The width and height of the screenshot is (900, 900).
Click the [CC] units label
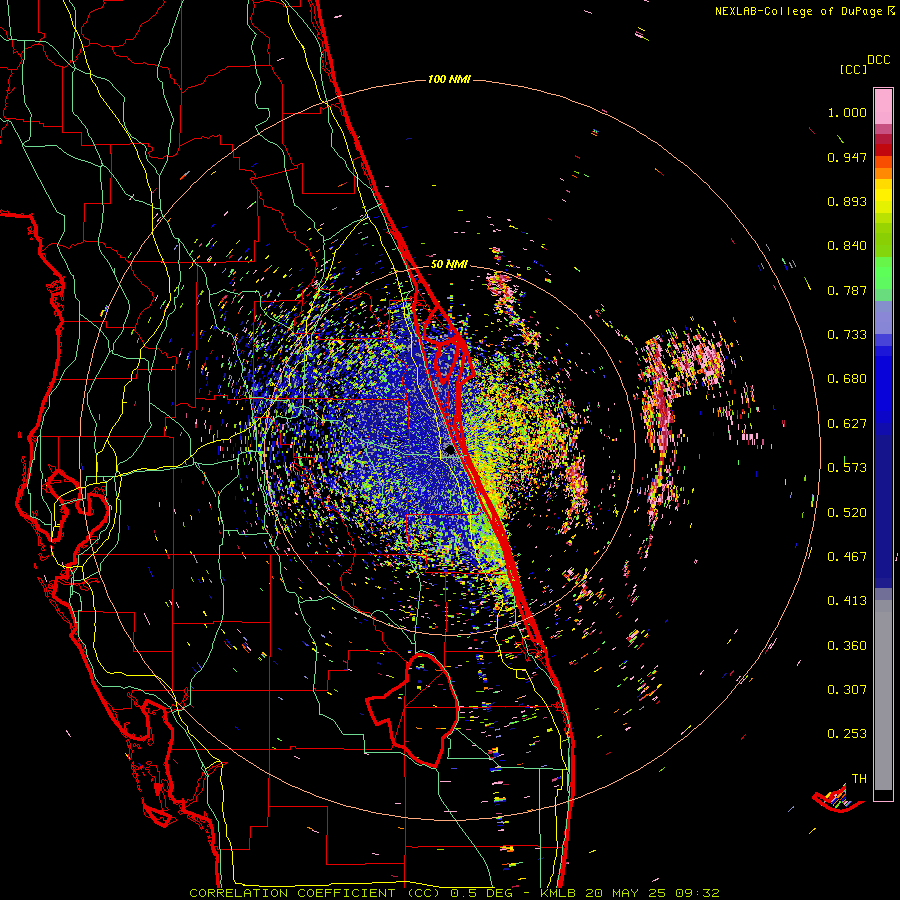pos(853,69)
